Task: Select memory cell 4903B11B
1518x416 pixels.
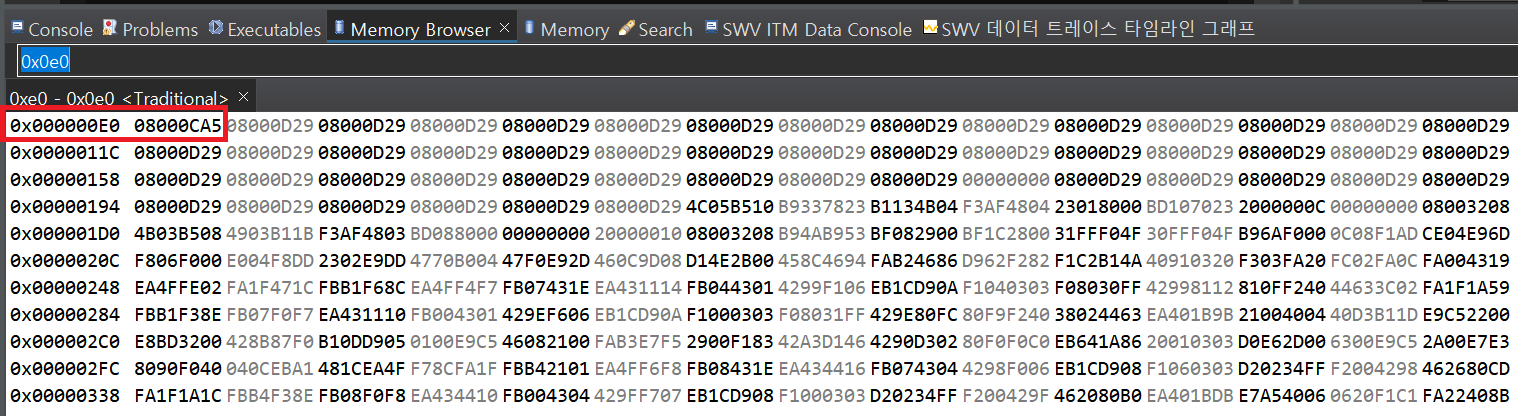Action: click(x=270, y=234)
